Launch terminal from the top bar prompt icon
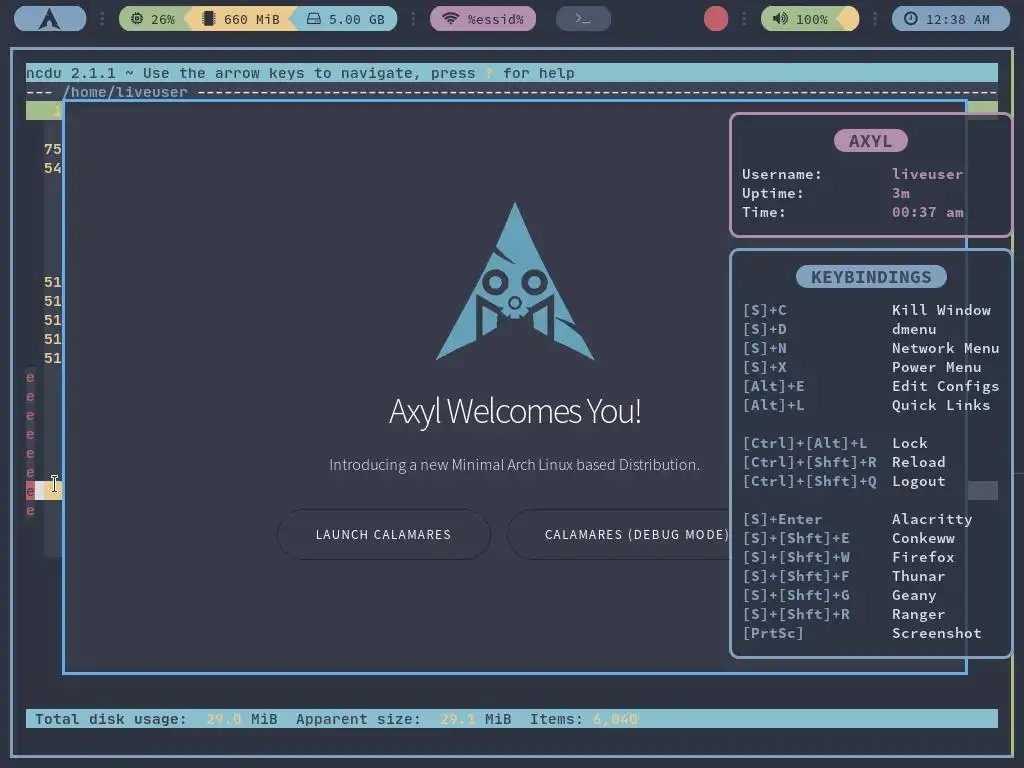This screenshot has width=1024, height=768. coord(583,19)
